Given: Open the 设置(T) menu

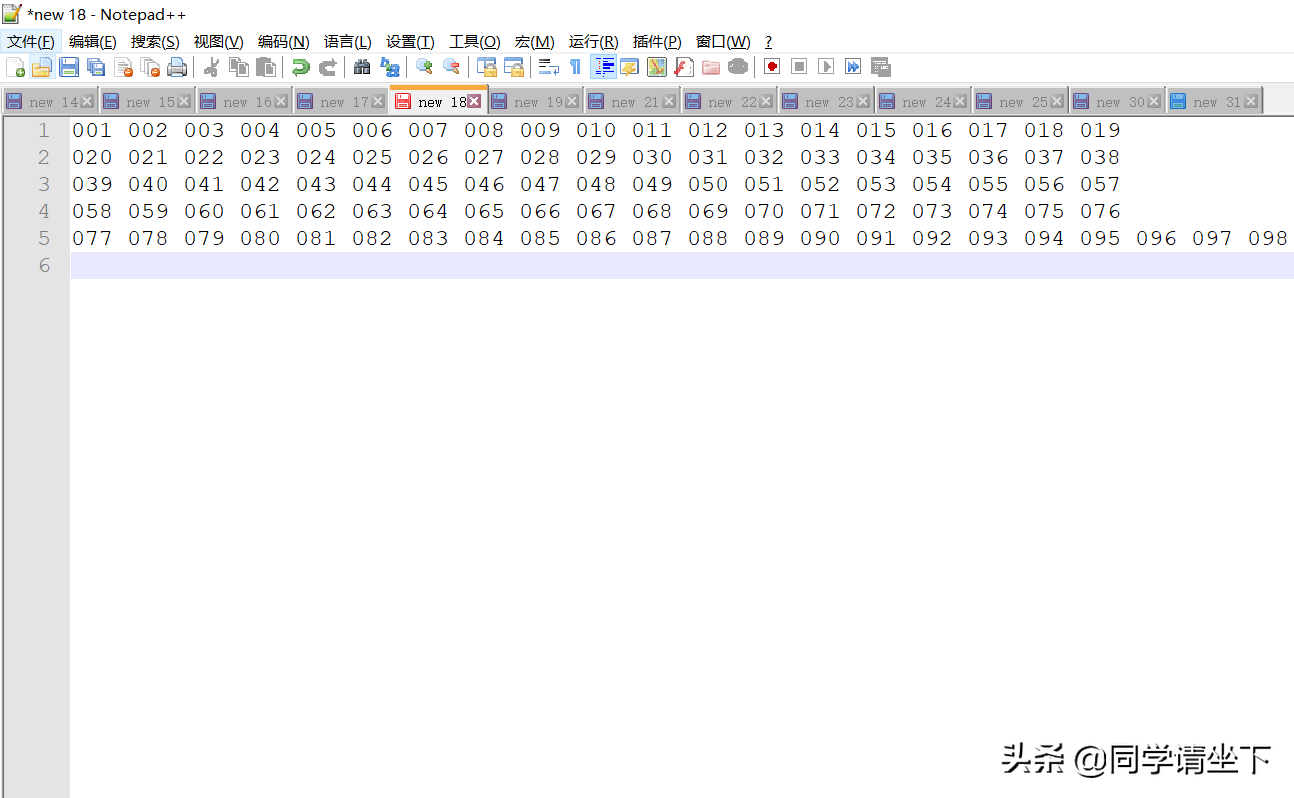Looking at the screenshot, I should 410,42.
